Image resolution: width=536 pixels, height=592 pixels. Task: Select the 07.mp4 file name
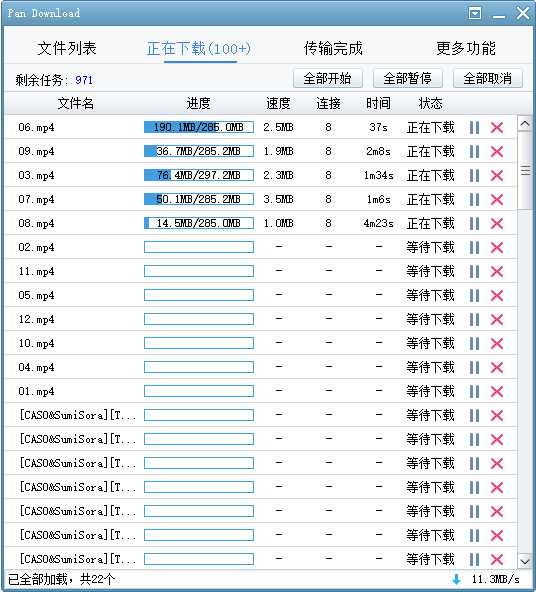36,199
